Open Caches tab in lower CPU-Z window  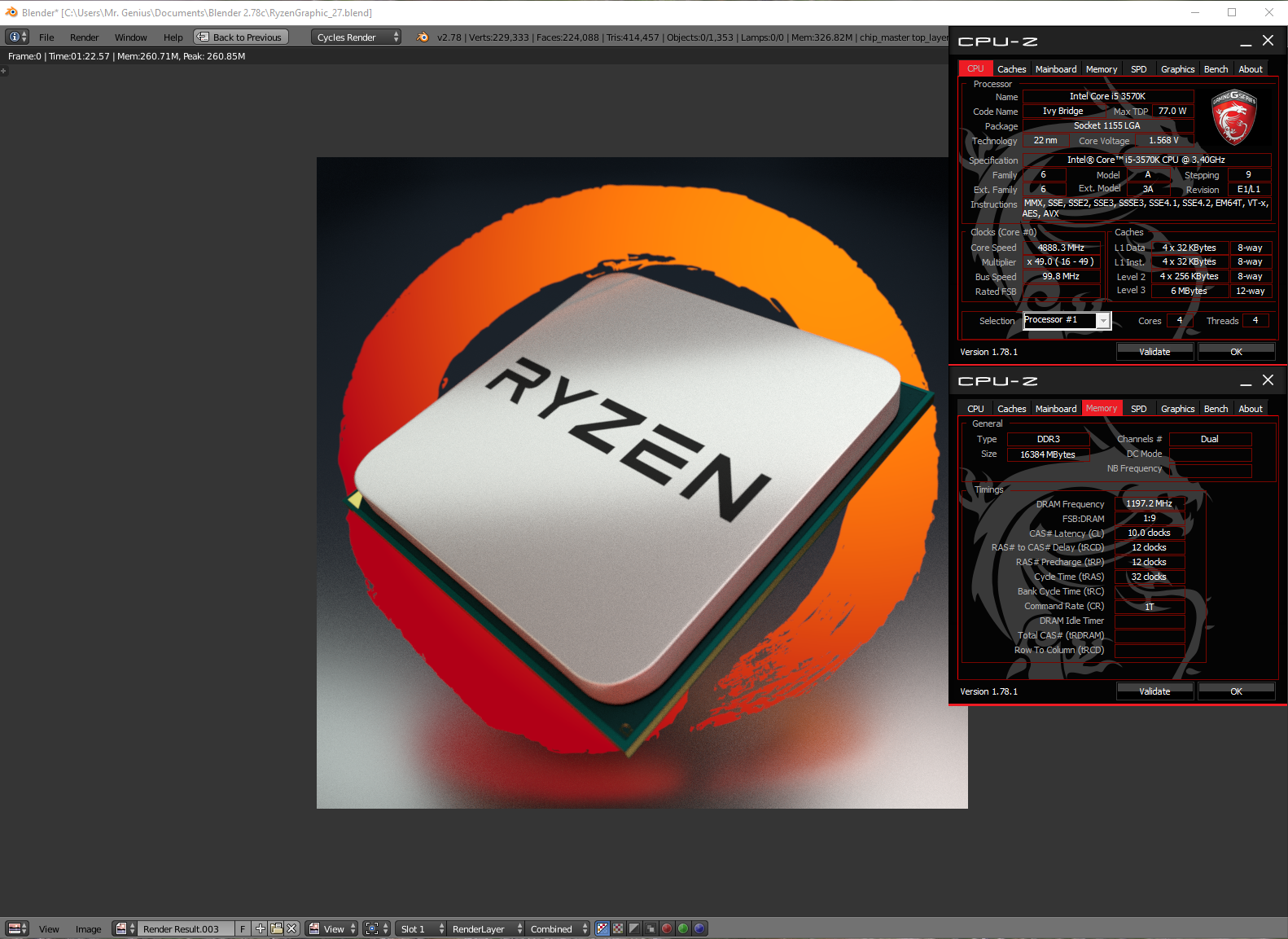(1011, 409)
